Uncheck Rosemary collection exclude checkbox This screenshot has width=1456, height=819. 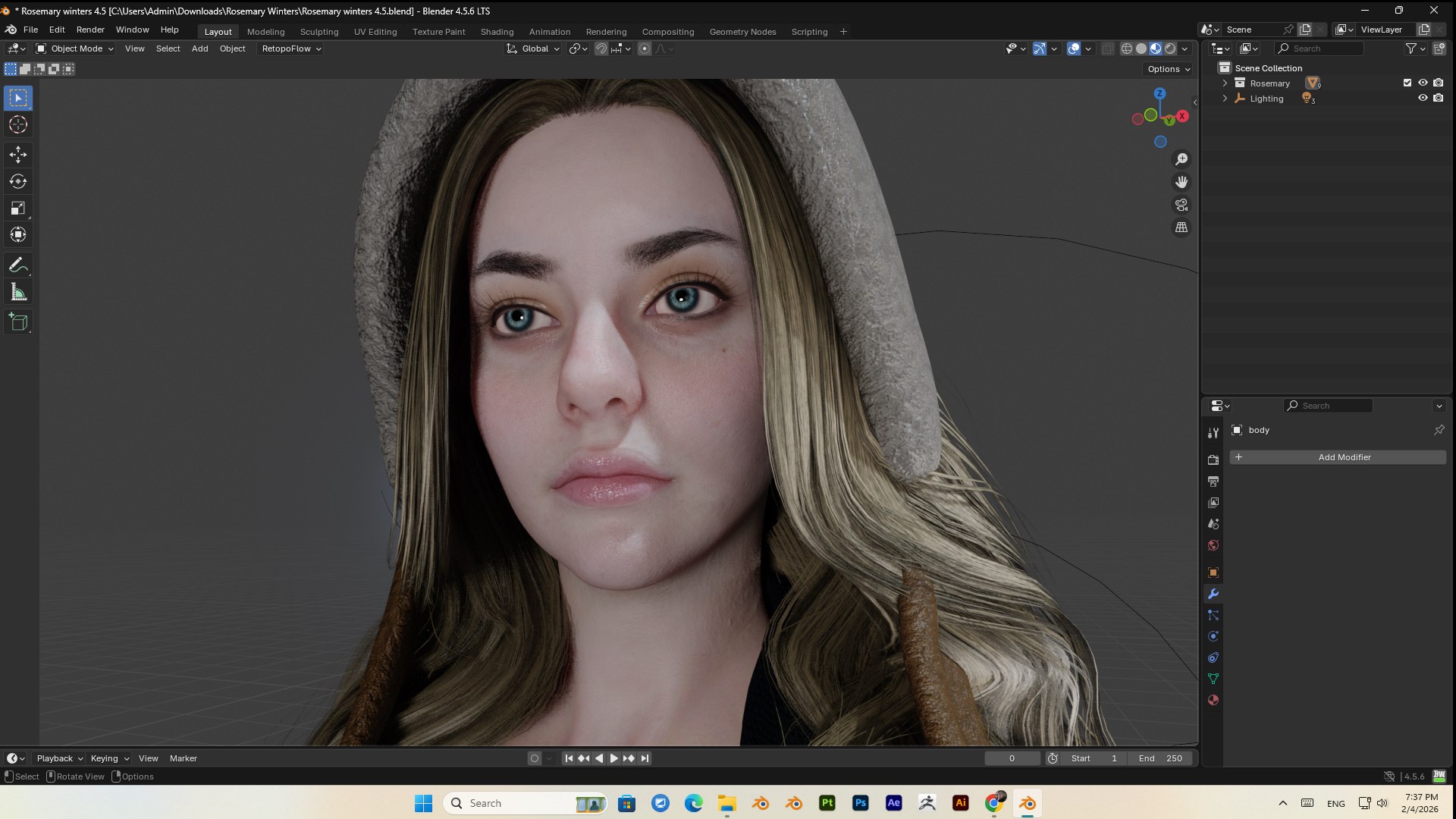[x=1407, y=83]
